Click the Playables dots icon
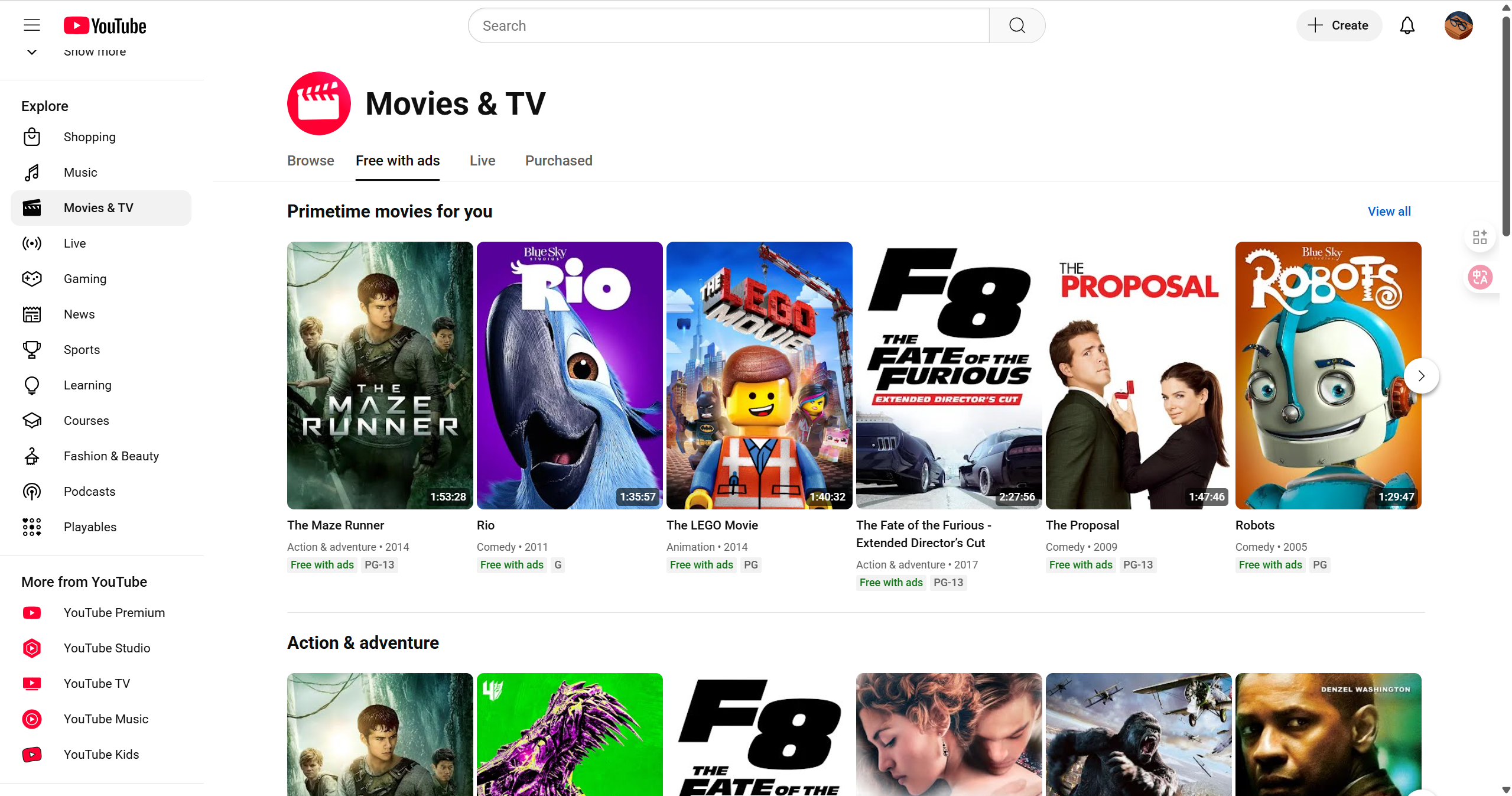Image resolution: width=1512 pixels, height=796 pixels. (32, 527)
